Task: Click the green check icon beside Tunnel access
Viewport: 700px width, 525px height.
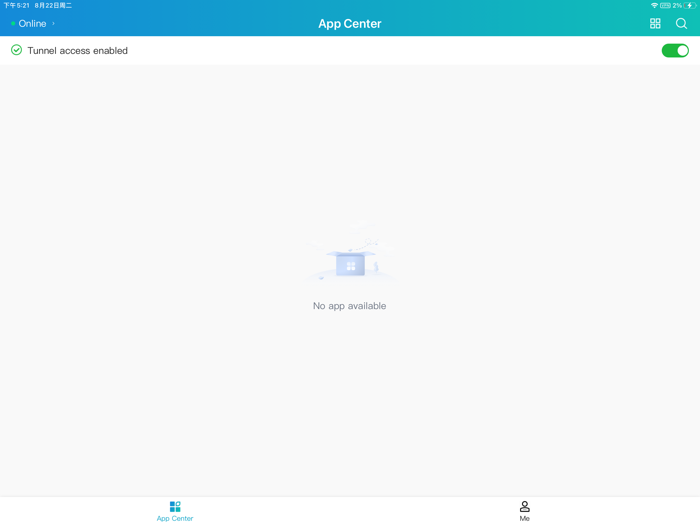Action: (x=17, y=50)
